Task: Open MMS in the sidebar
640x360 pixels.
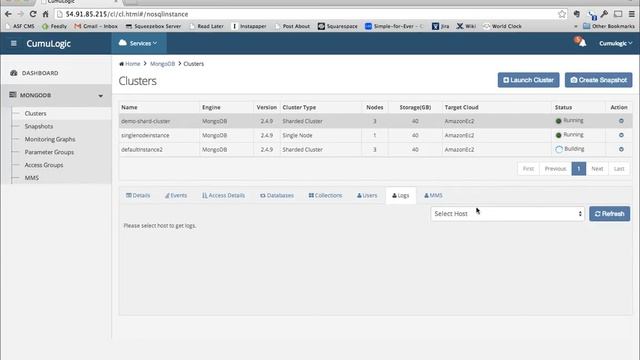Action: [x=31, y=178]
